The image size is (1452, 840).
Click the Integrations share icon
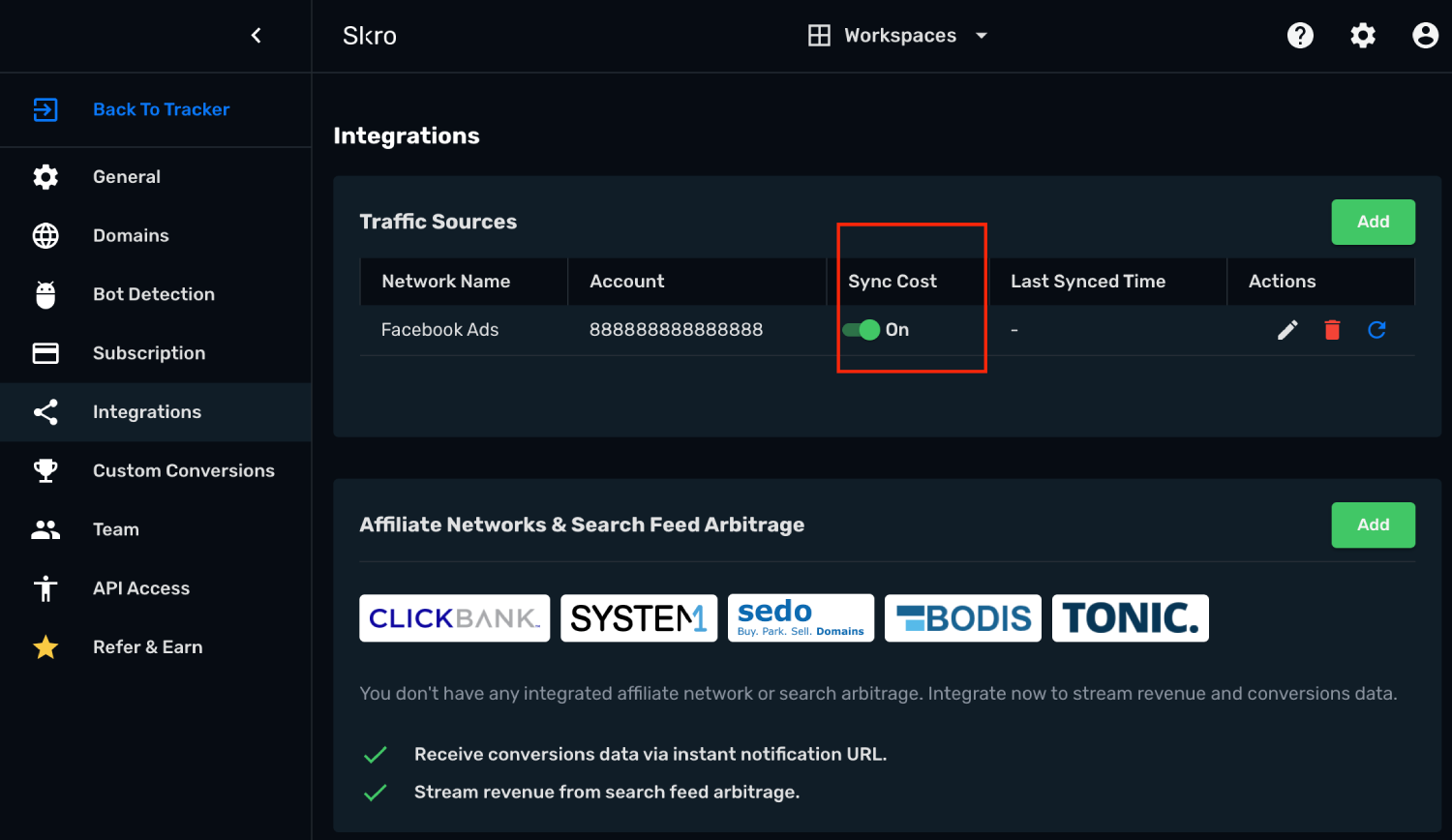(45, 412)
